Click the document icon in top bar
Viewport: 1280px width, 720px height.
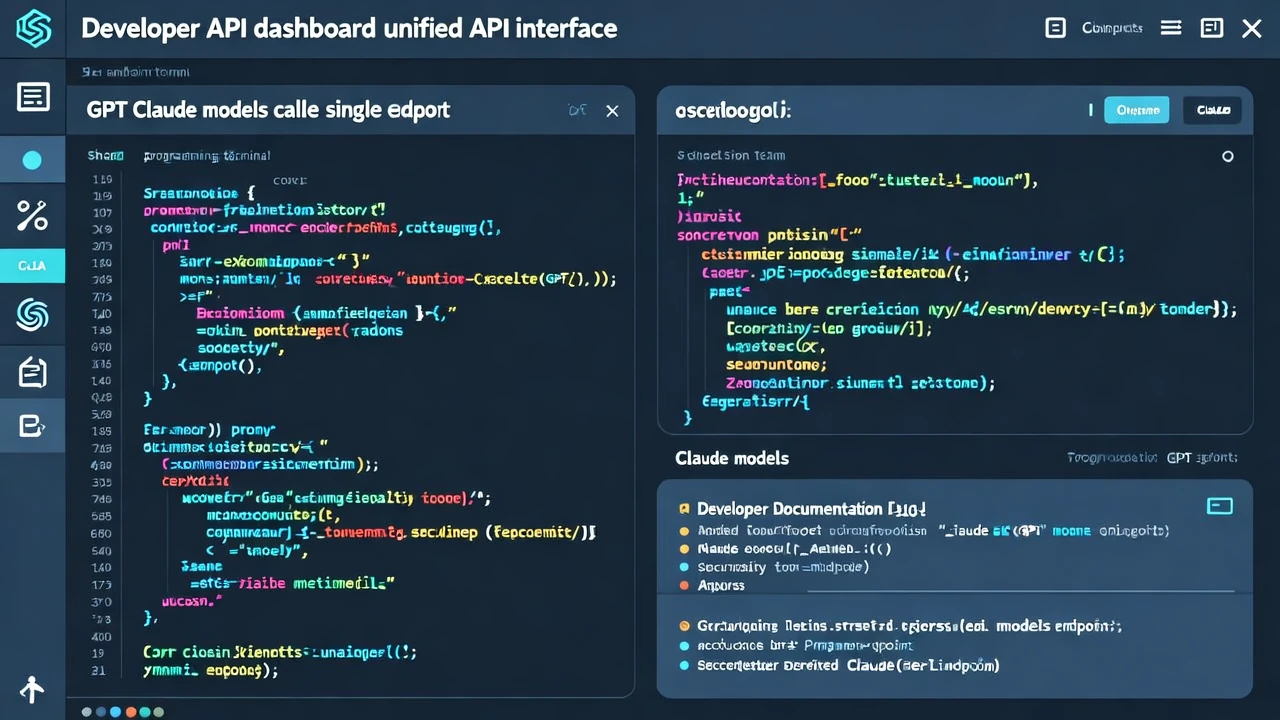(1055, 28)
